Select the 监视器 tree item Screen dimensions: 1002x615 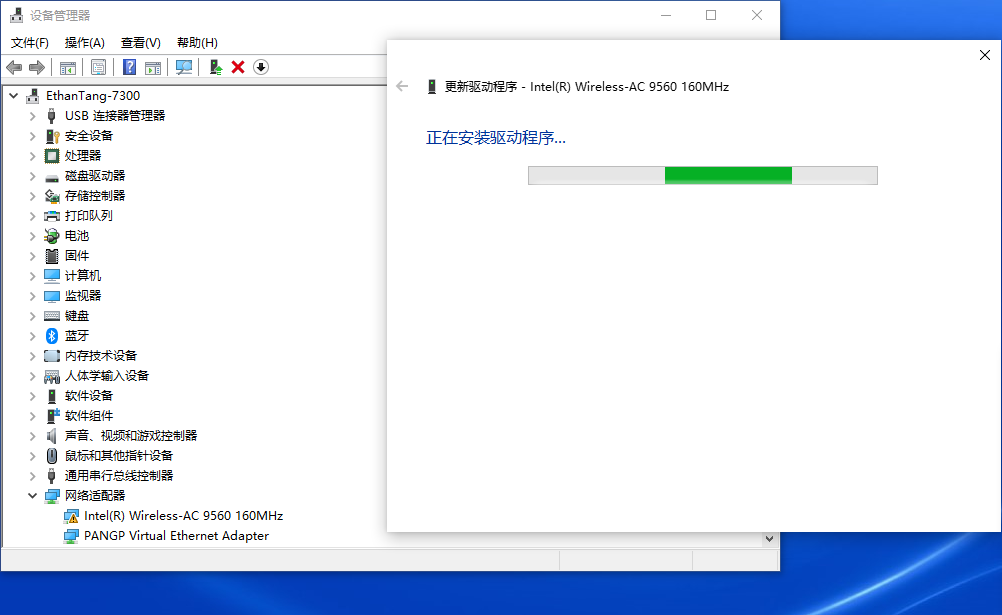tap(83, 295)
